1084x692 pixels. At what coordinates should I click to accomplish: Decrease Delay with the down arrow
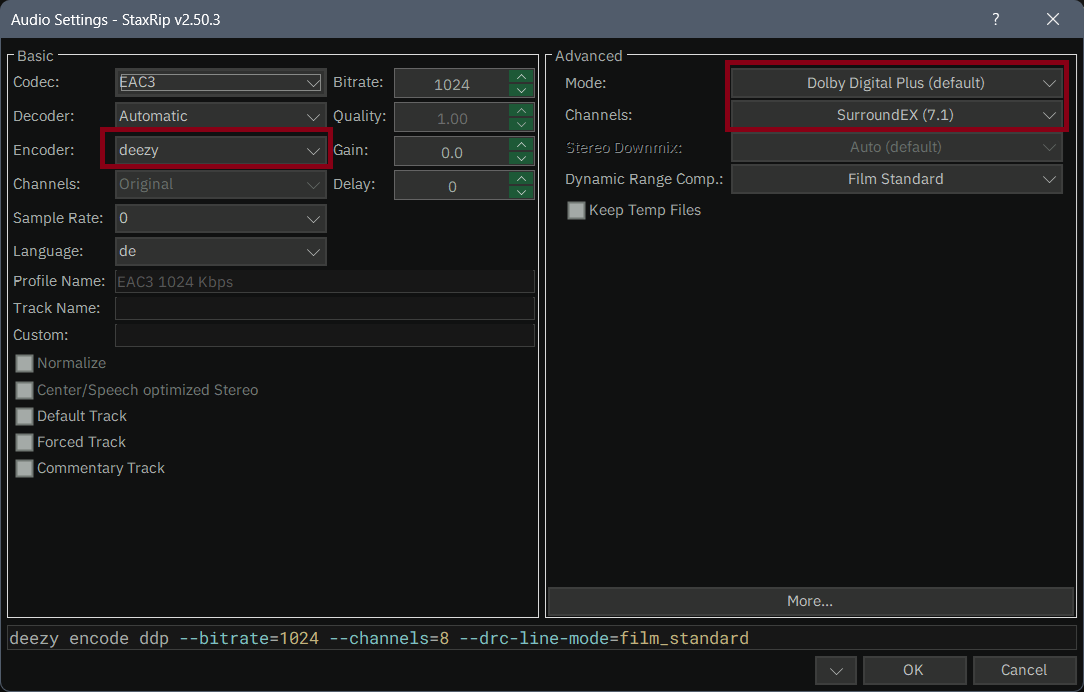(x=521, y=192)
